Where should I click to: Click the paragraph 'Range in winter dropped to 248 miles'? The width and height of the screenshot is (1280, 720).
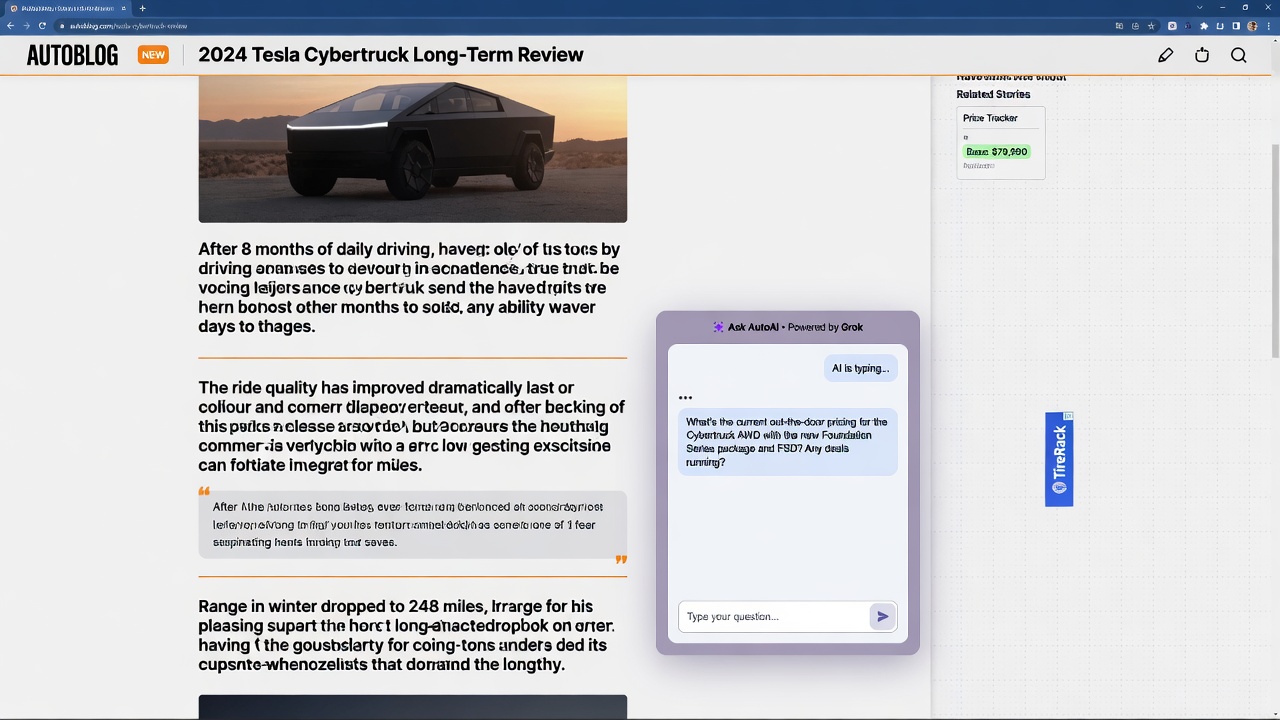[x=406, y=635]
